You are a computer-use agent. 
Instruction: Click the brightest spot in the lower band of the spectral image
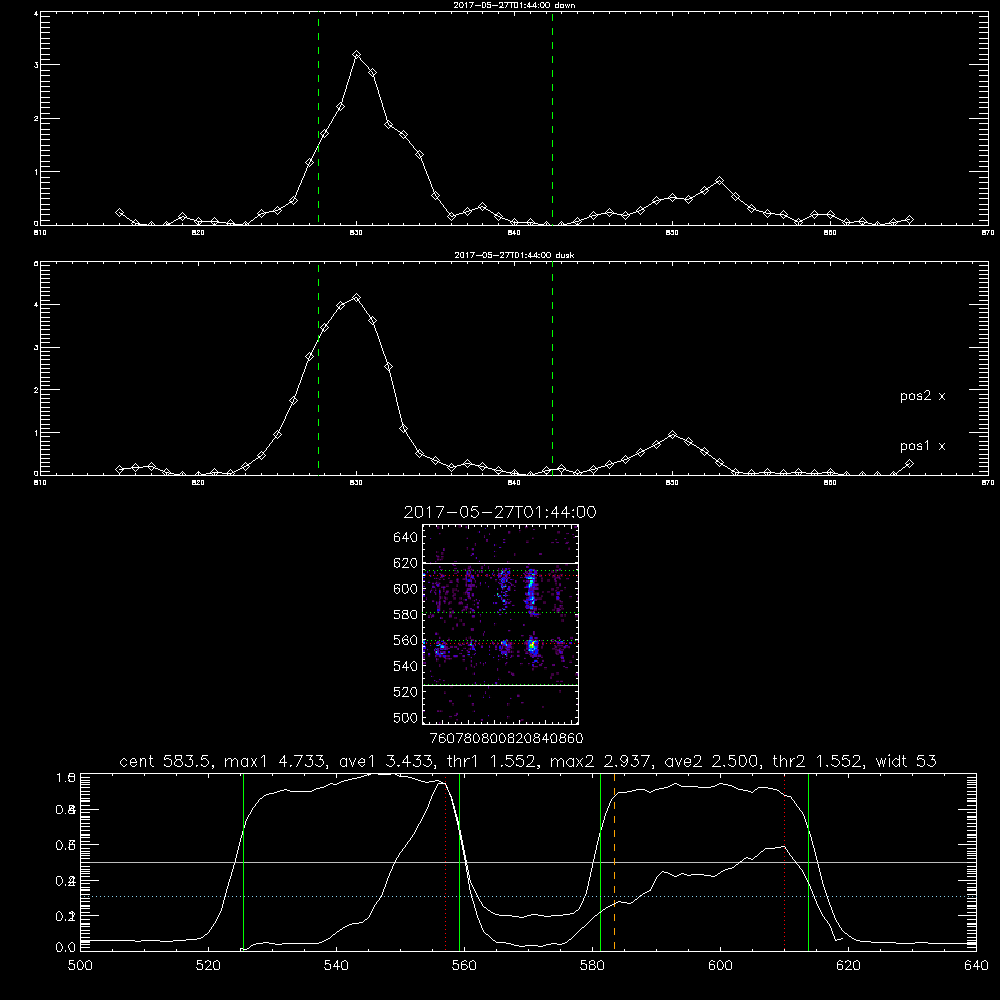[533, 646]
